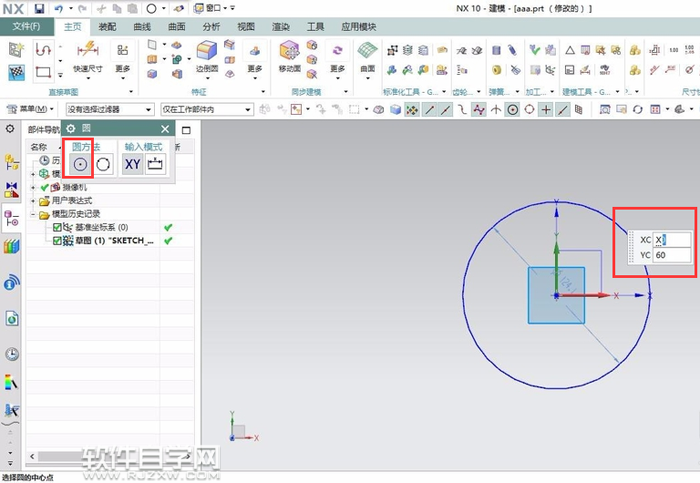Select circle by center and diameter method
Image resolution: width=700 pixels, height=483 pixels.
click(x=78, y=165)
